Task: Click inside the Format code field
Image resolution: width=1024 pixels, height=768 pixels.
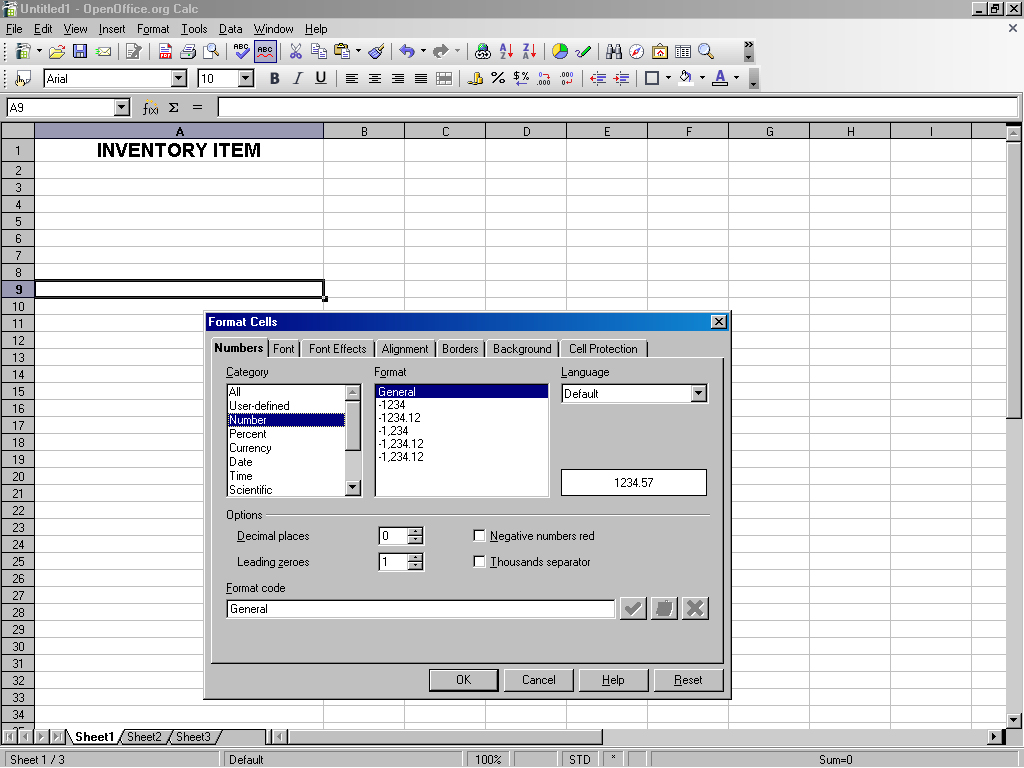Action: click(420, 609)
